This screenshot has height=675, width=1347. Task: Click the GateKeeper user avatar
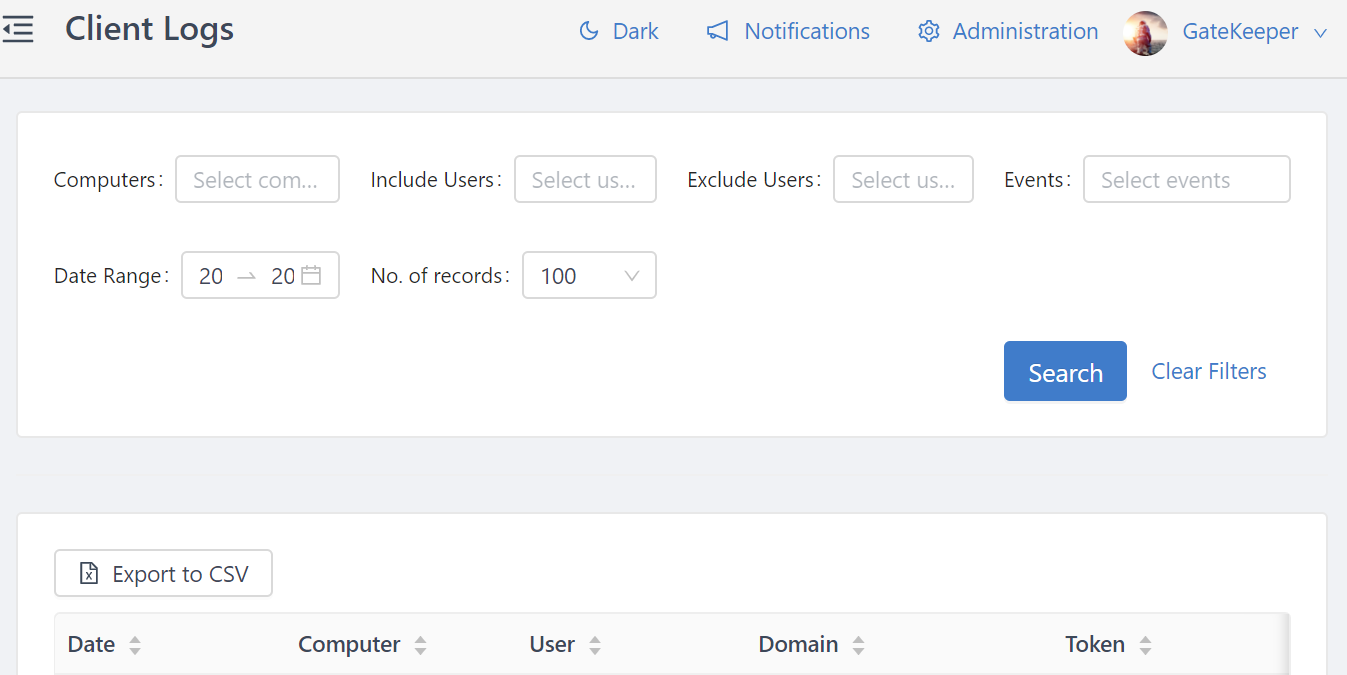[x=1145, y=32]
